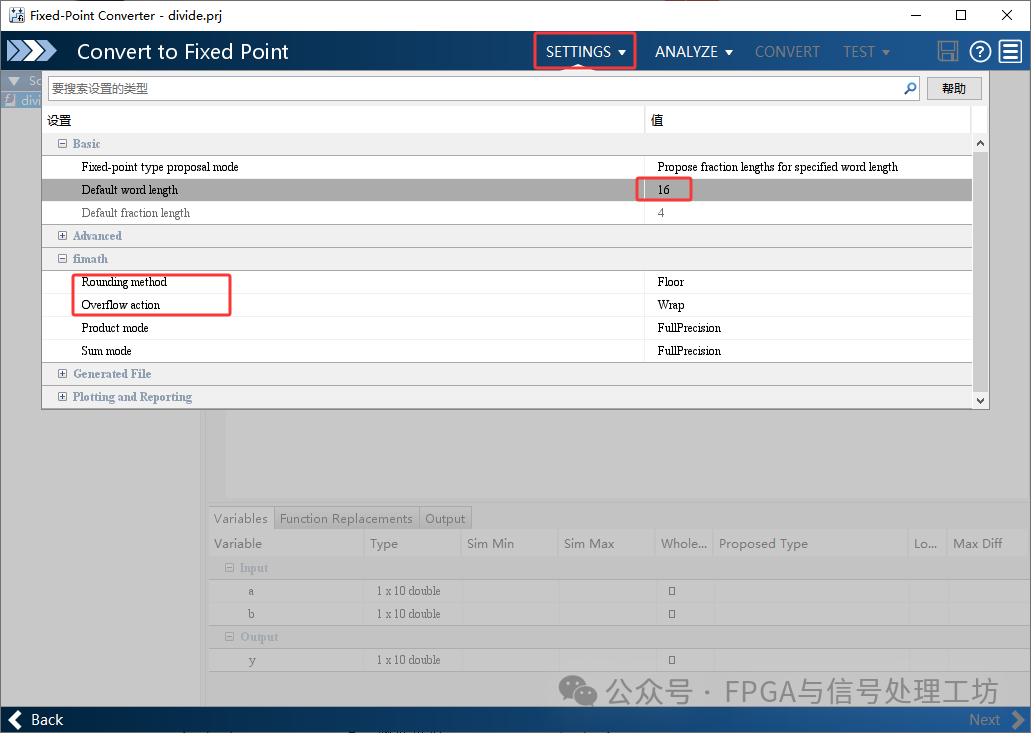The width and height of the screenshot is (1031, 733).
Task: Open the ANALYZE dropdown
Action: click(694, 51)
